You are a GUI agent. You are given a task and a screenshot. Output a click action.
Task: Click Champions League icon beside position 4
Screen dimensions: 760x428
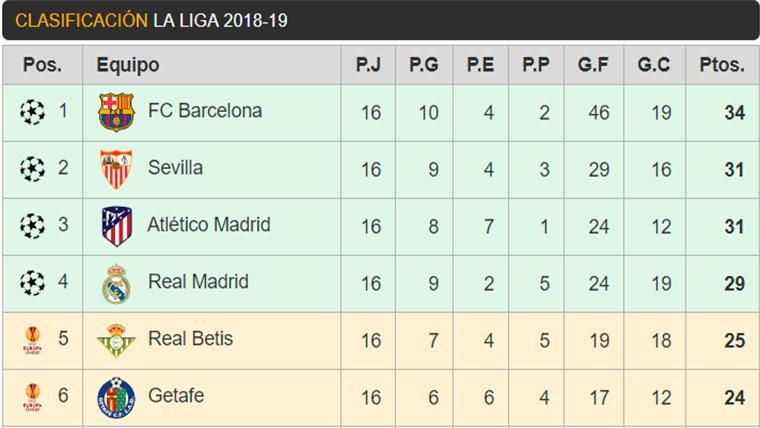[32, 283]
